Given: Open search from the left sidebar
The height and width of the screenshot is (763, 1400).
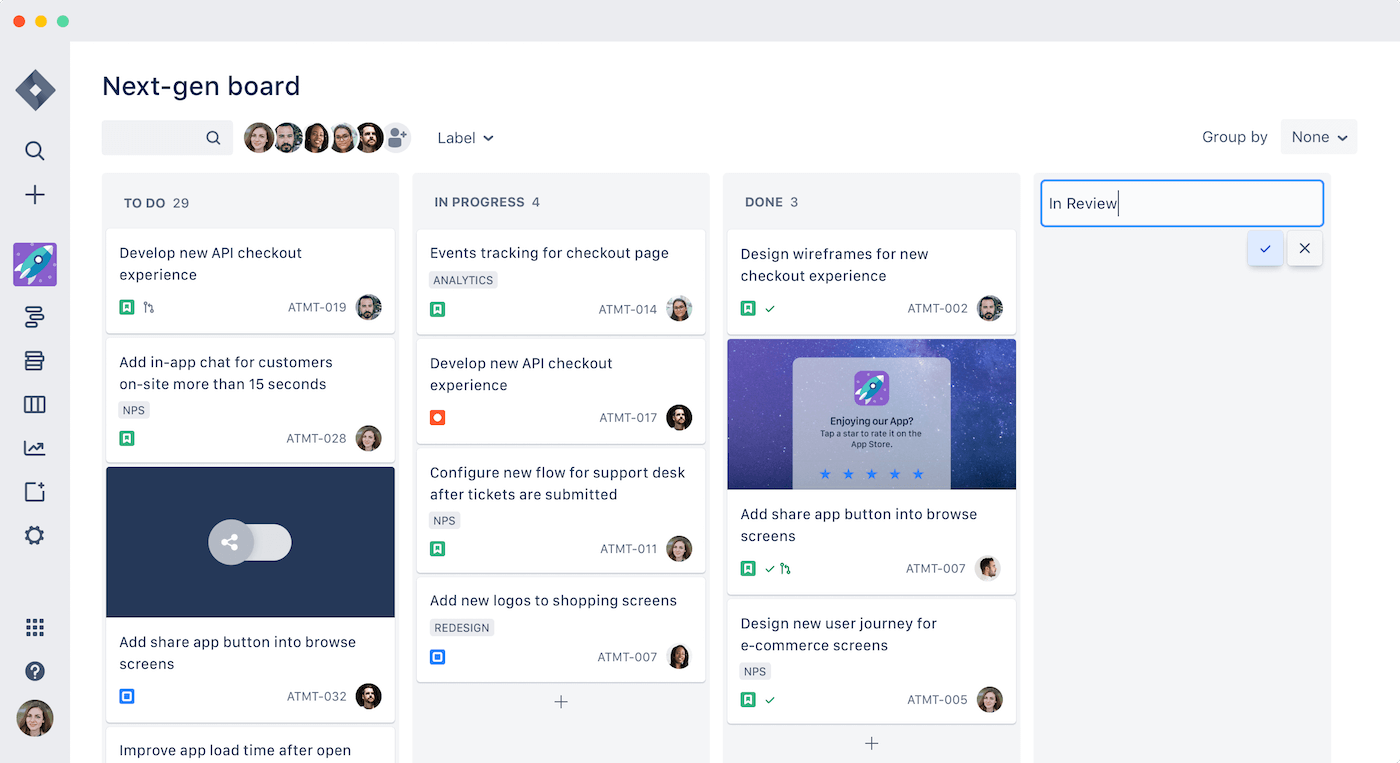Looking at the screenshot, I should click(x=34, y=150).
